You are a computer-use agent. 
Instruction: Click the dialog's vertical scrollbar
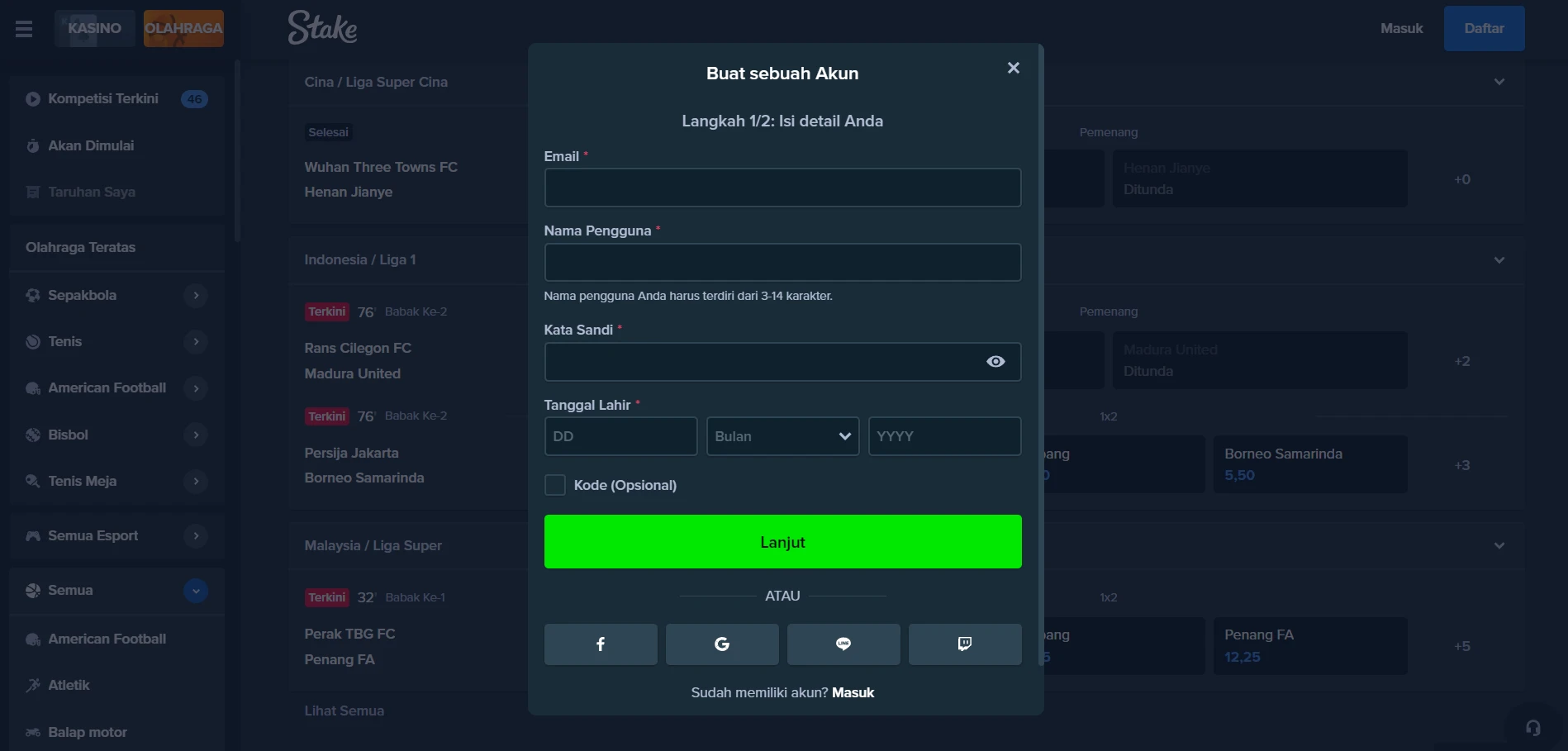[x=1041, y=355]
